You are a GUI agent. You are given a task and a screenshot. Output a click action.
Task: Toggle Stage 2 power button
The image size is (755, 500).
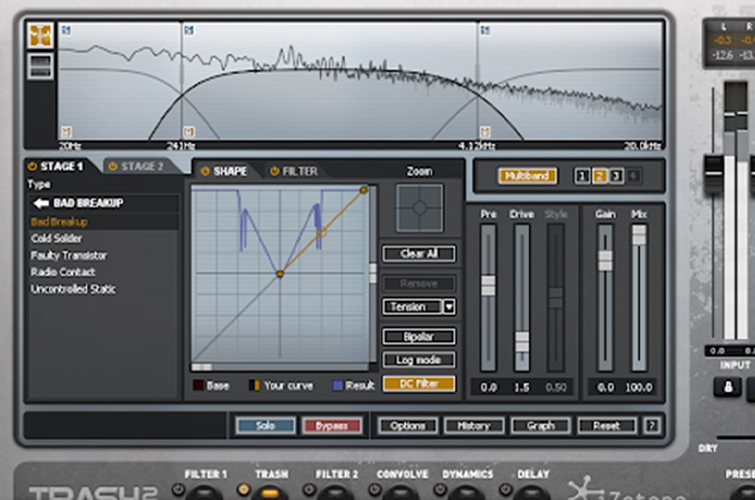pyautogui.click(x=113, y=167)
